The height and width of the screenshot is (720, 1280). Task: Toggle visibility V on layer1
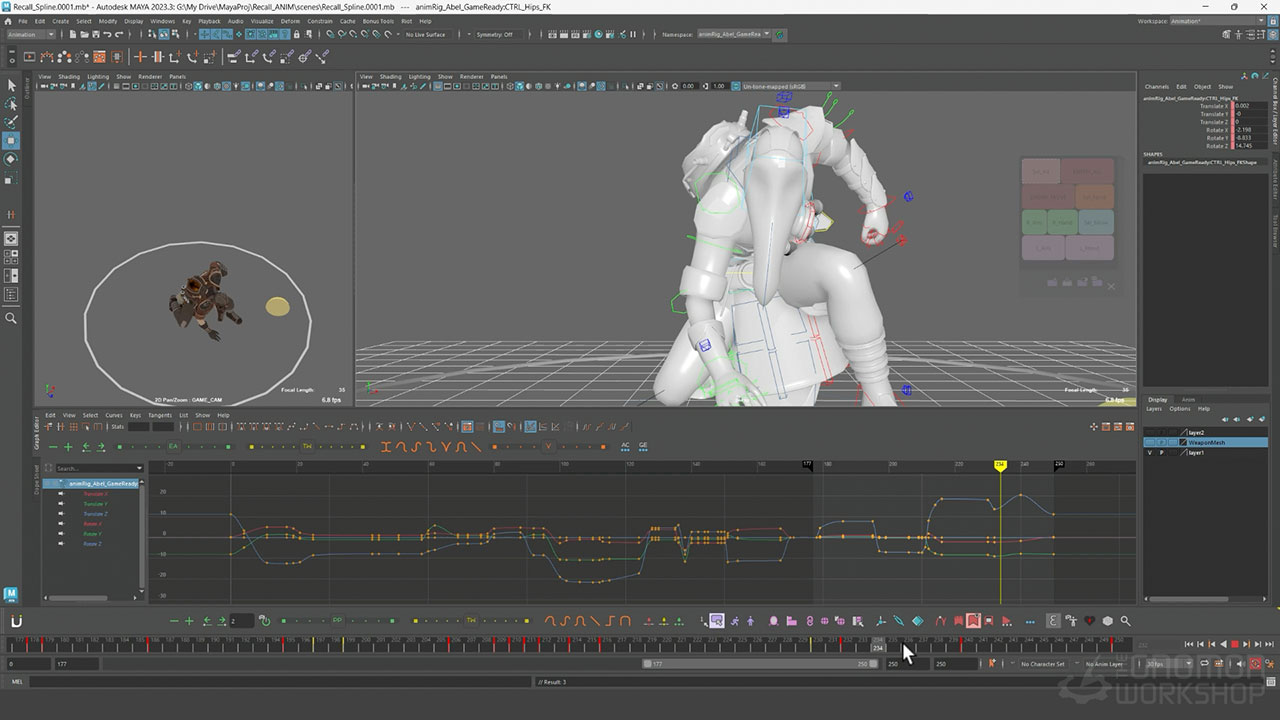click(1149, 453)
